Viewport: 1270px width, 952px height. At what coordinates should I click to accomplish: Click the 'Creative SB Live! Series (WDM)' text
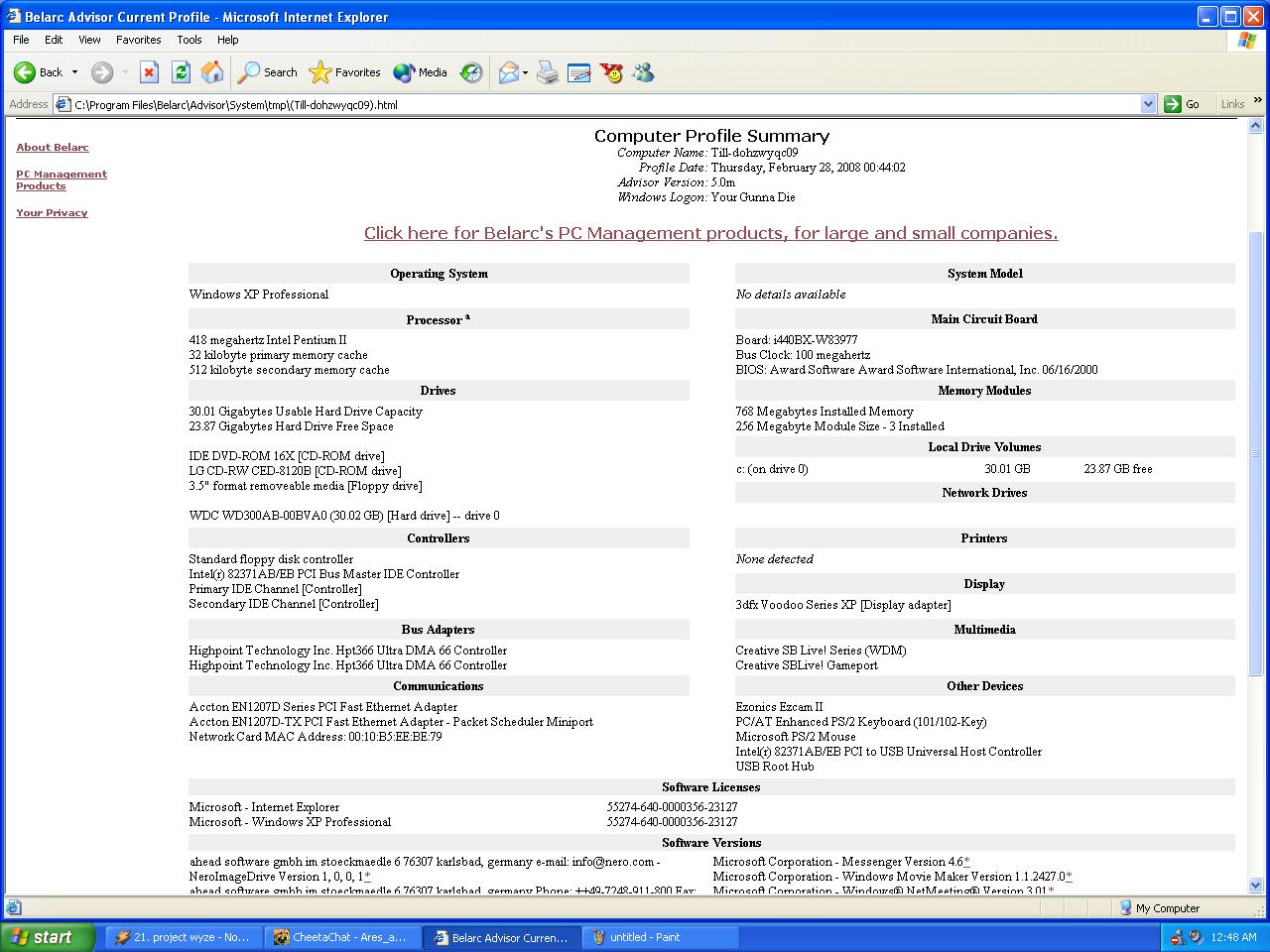[x=821, y=651]
